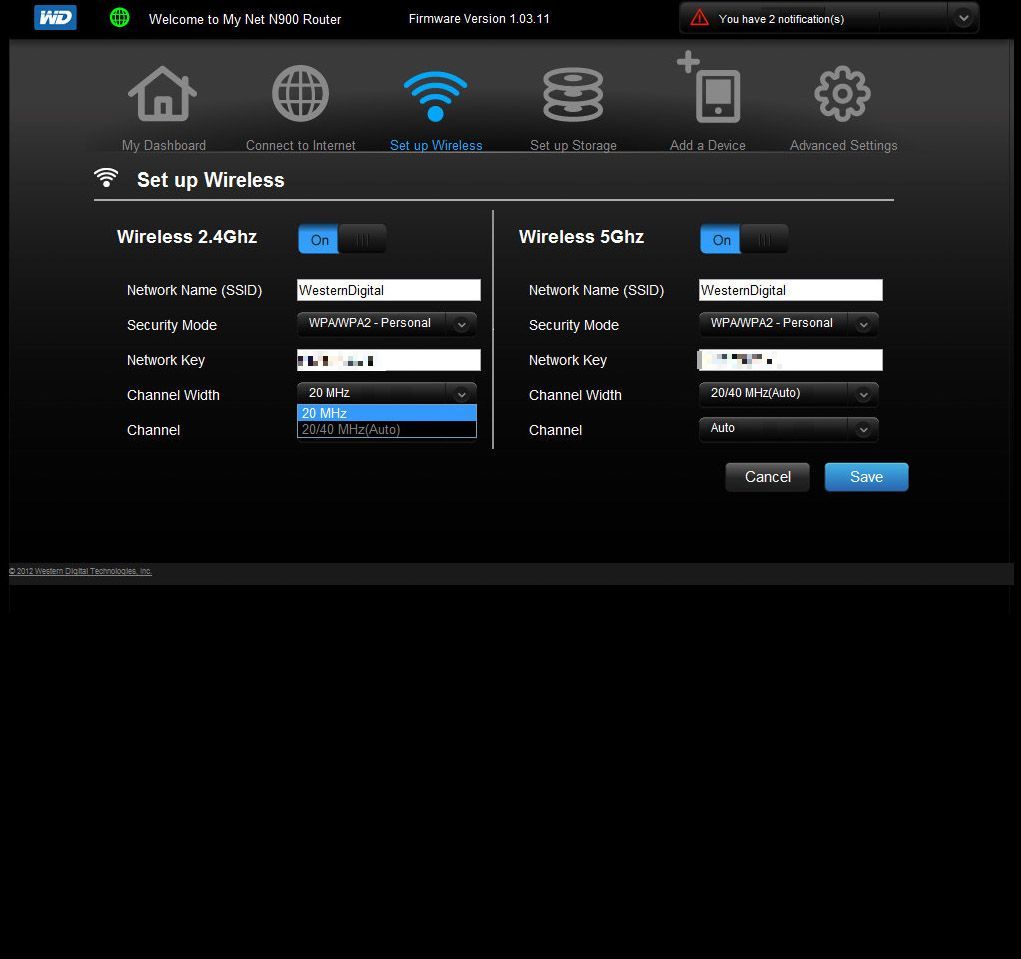The width and height of the screenshot is (1021, 959).
Task: Open 5Ghz Security Mode dropdown
Action: click(x=789, y=324)
